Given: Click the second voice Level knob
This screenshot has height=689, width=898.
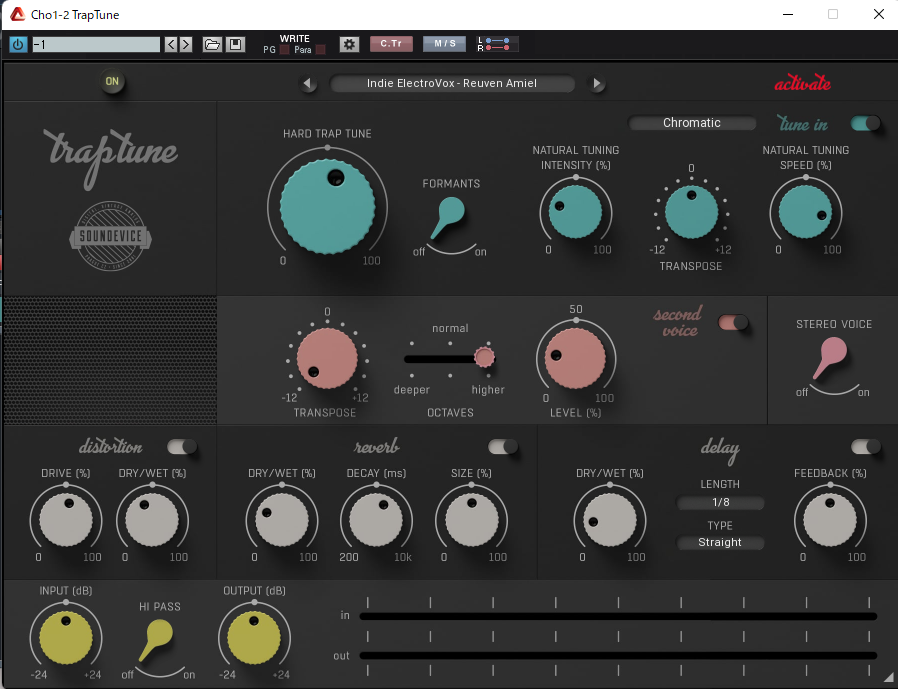Looking at the screenshot, I should [575, 359].
